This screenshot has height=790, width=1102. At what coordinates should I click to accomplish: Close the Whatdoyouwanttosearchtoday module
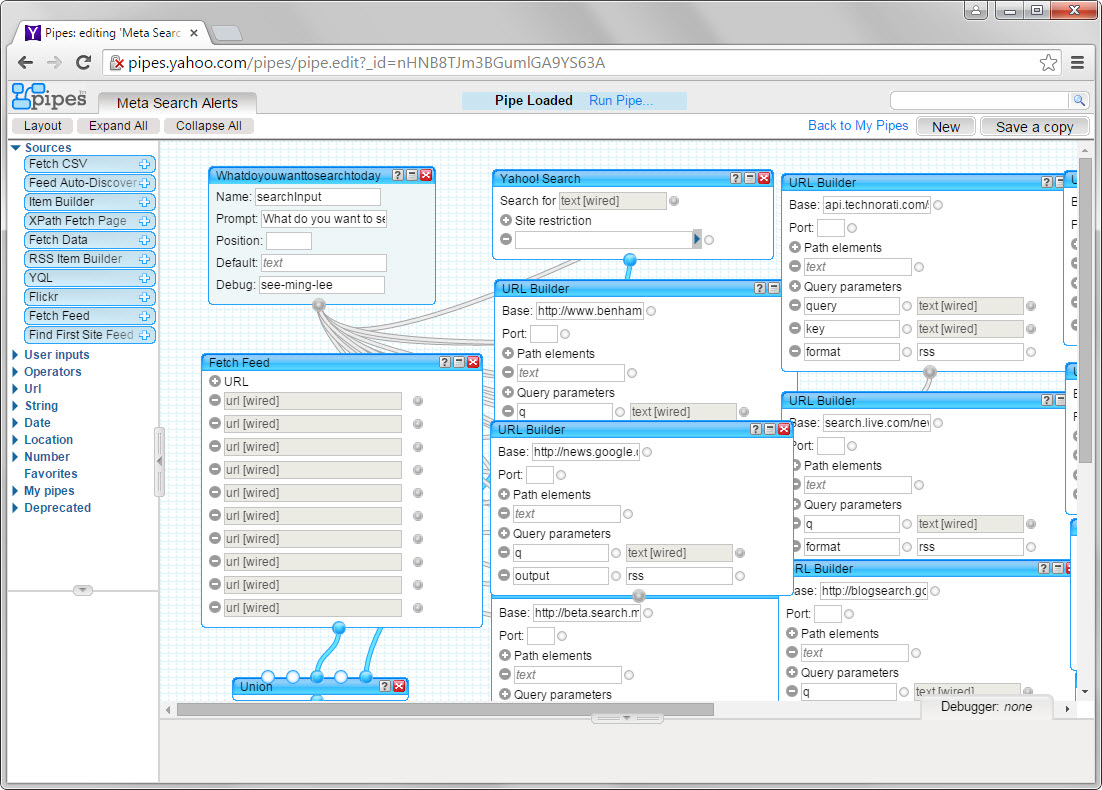[426, 175]
